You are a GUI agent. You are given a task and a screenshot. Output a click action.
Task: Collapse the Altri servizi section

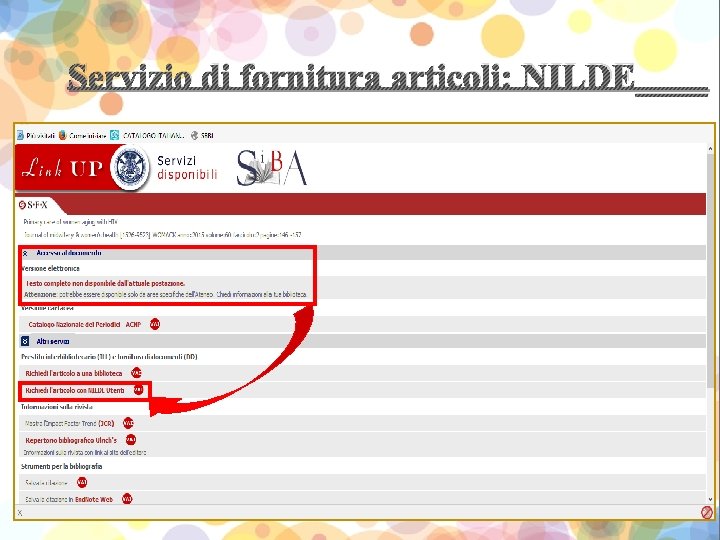[x=25, y=341]
